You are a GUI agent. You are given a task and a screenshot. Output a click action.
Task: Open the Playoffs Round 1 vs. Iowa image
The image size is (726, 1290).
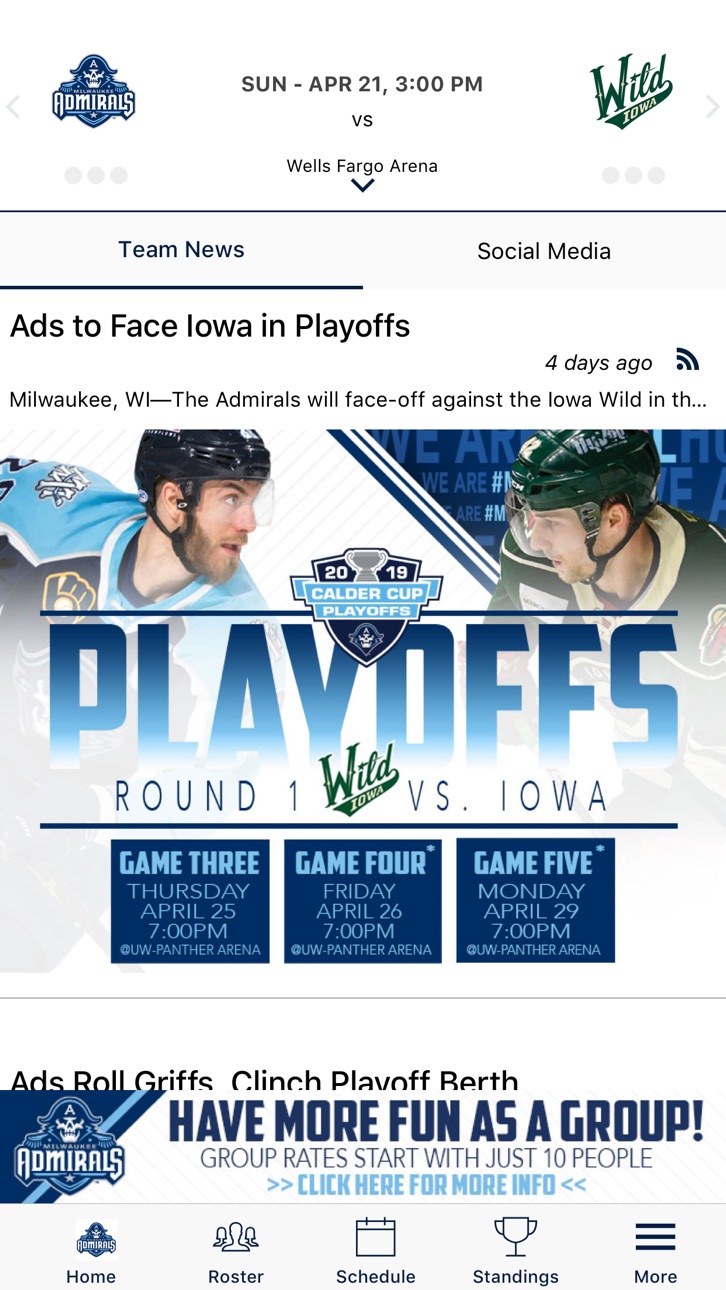[363, 701]
